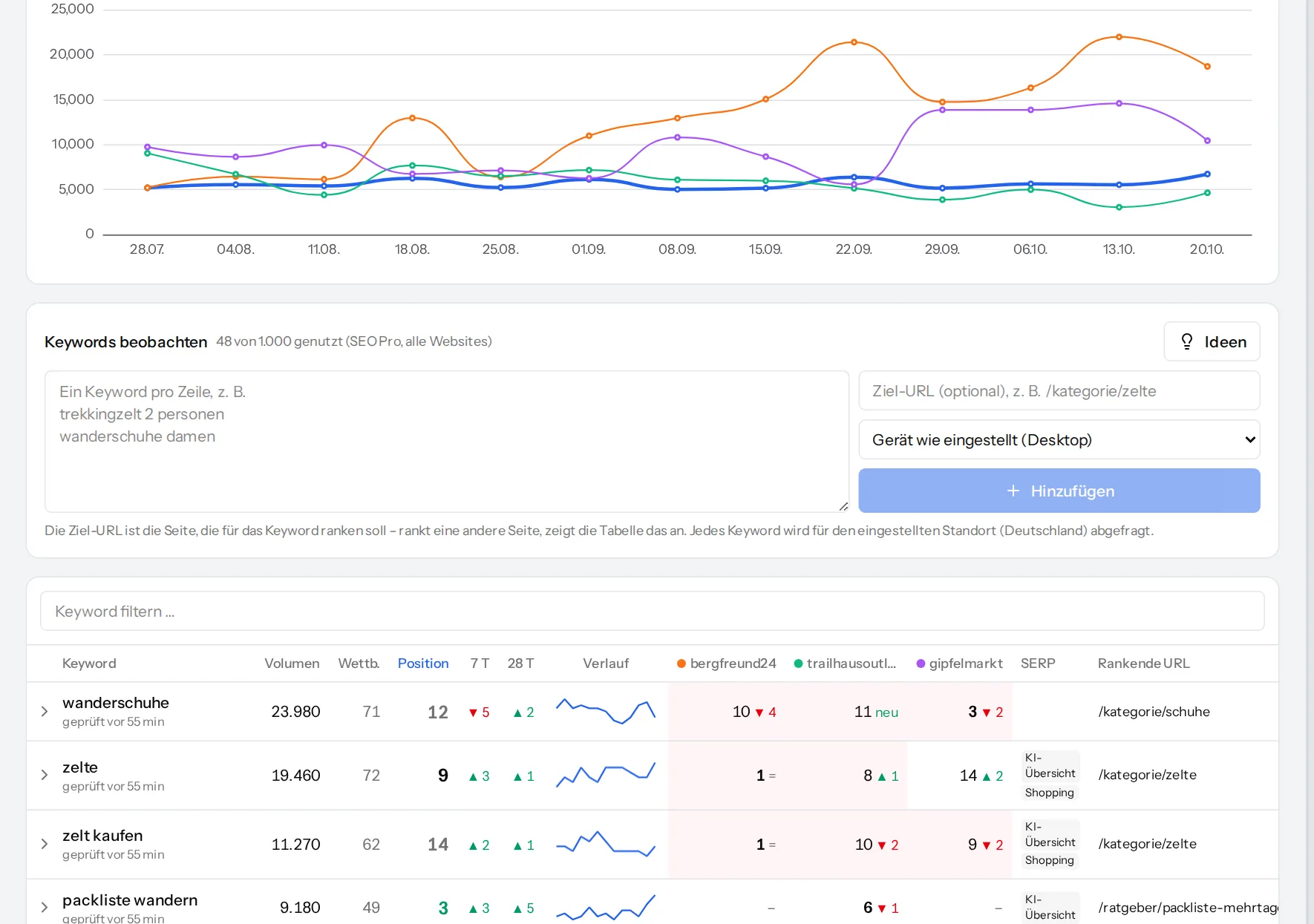Click the SERP column header
Image resolution: width=1314 pixels, height=924 pixels.
[x=1038, y=663]
